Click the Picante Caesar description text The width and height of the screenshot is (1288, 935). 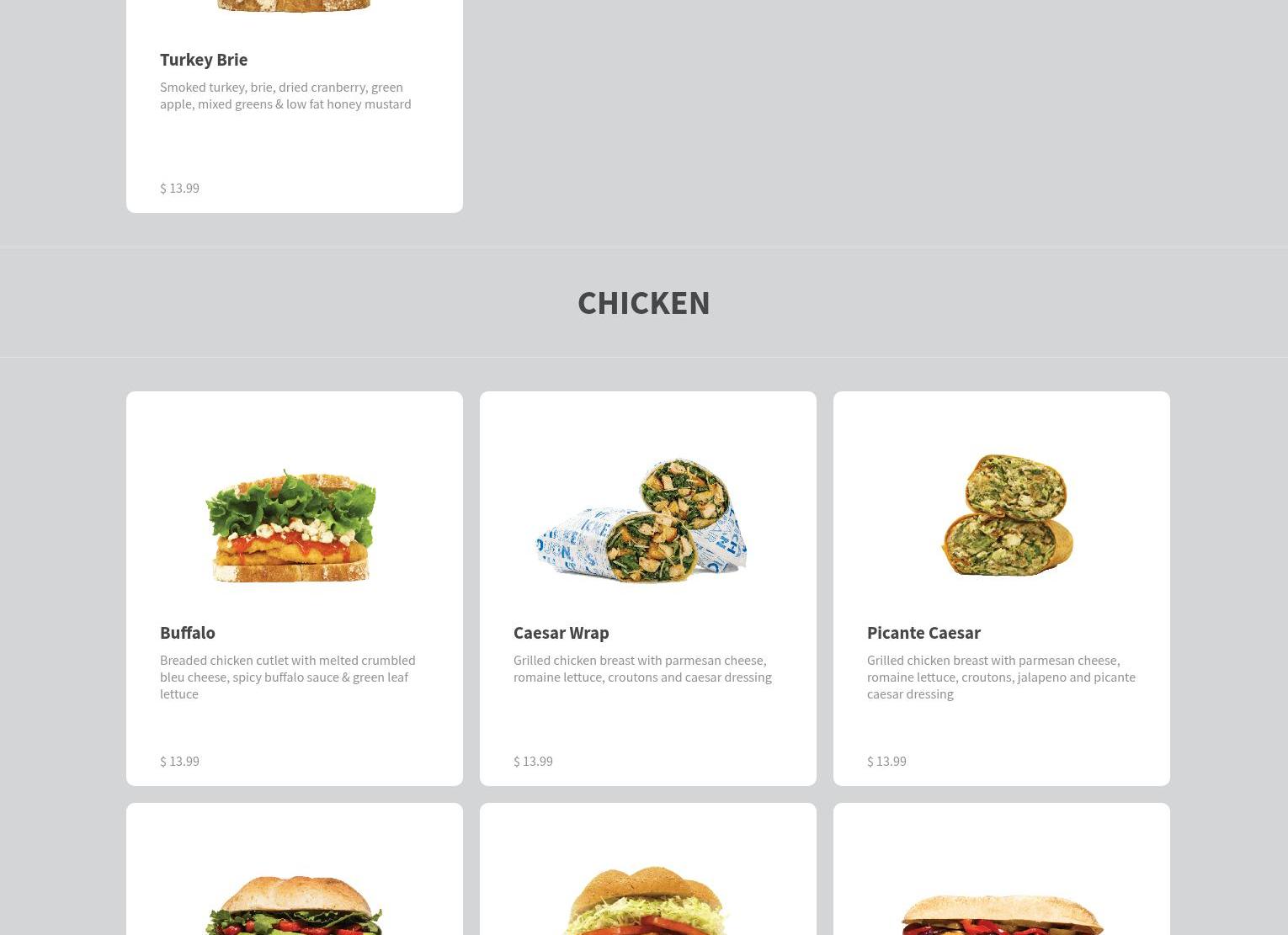pos(1001,677)
